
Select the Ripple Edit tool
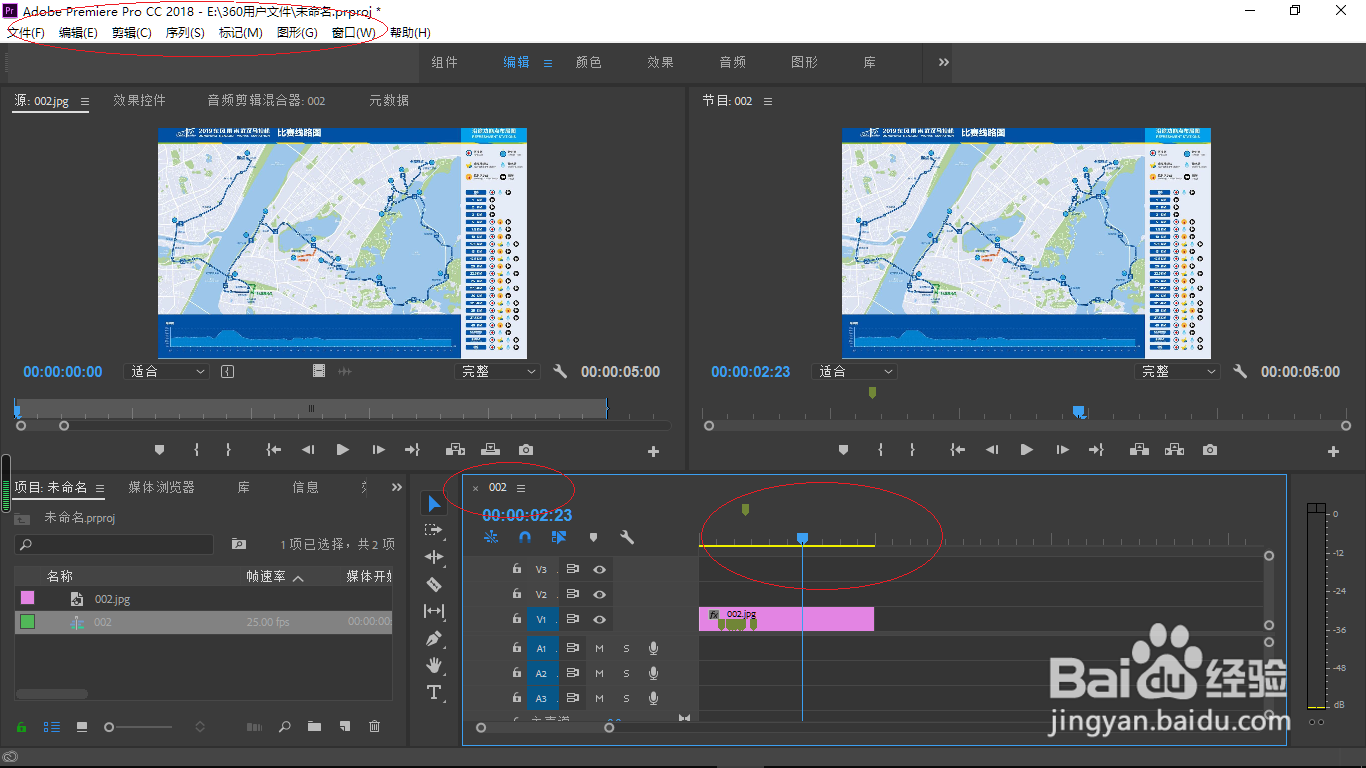coord(434,557)
